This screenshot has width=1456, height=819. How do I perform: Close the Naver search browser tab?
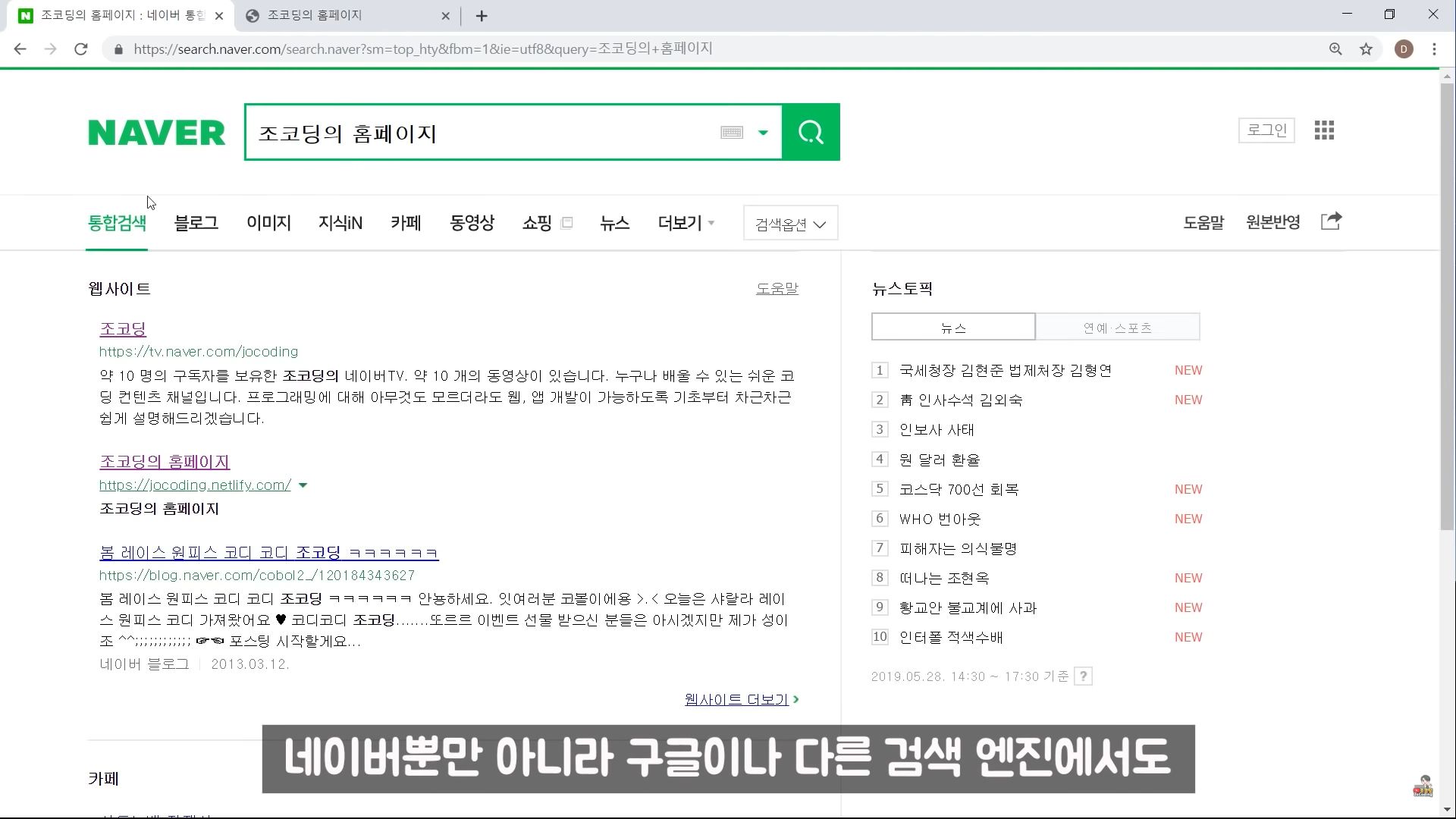(x=219, y=16)
